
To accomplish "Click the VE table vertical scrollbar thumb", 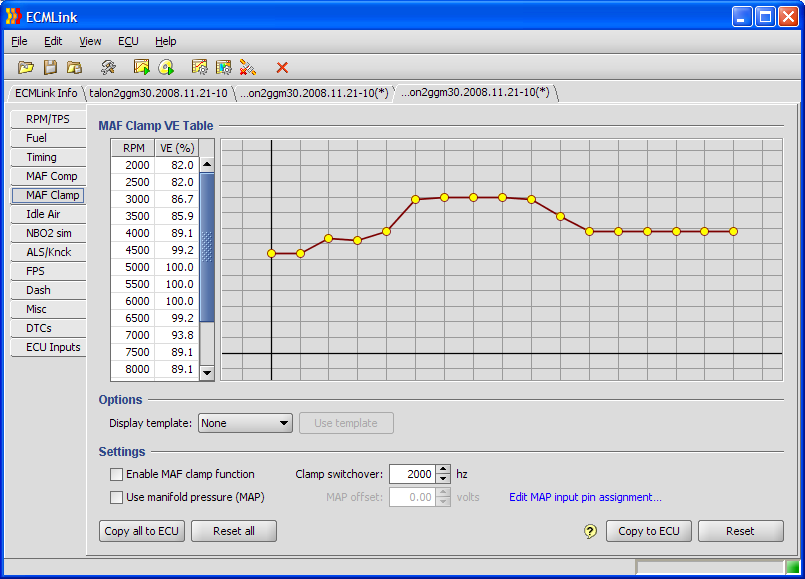I will (207, 245).
